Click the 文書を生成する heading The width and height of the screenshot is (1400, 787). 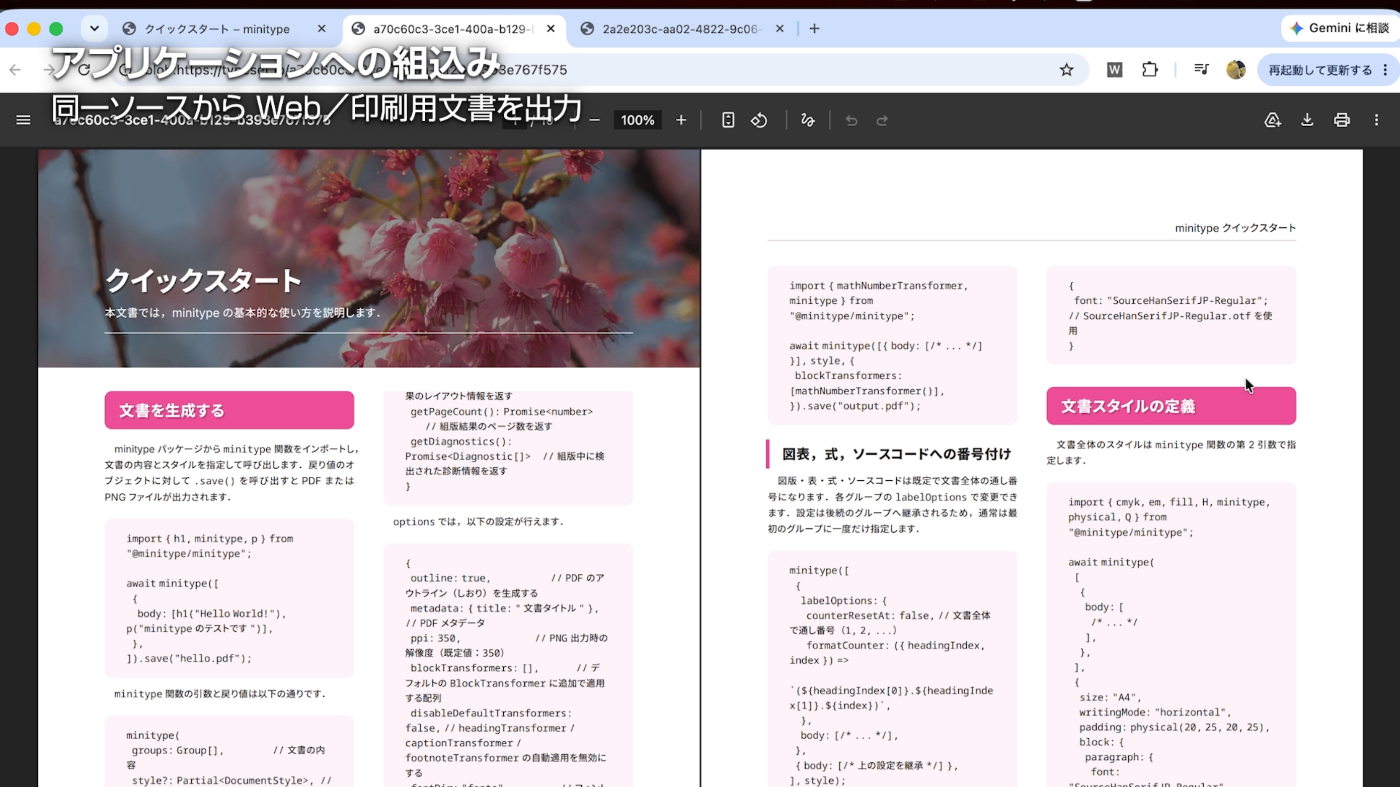(x=229, y=410)
